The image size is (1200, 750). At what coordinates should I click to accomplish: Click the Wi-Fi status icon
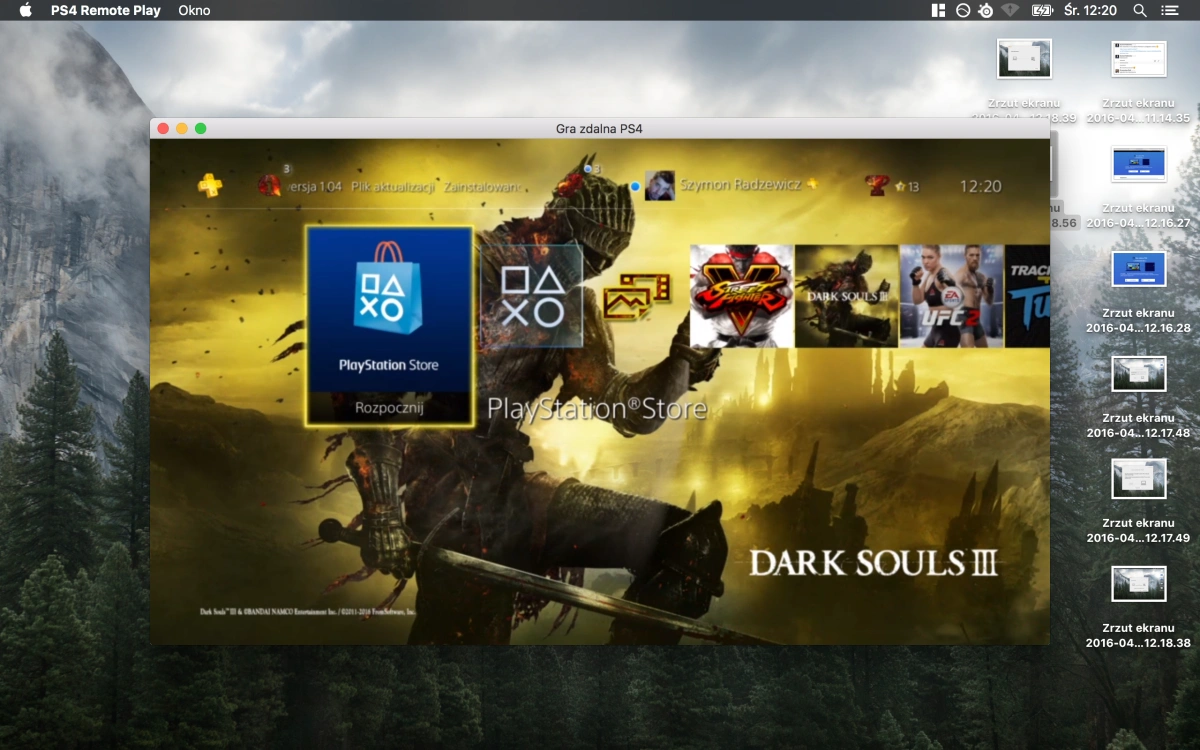click(1010, 10)
